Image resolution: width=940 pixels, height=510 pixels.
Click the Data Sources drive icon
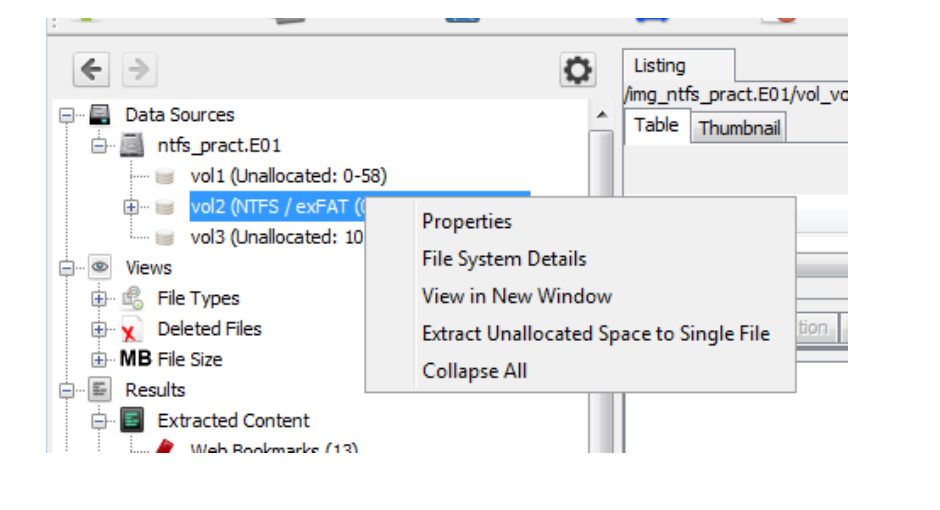100,114
